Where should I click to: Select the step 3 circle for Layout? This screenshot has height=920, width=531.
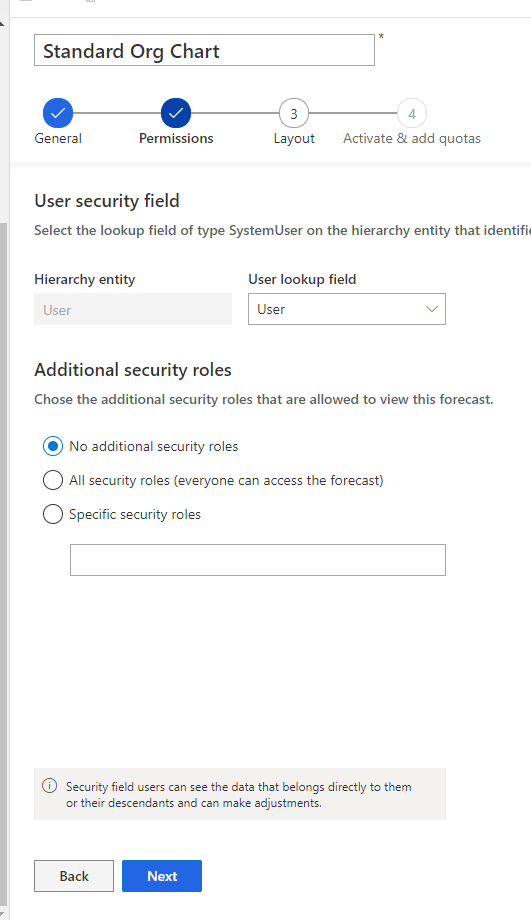[x=294, y=113]
